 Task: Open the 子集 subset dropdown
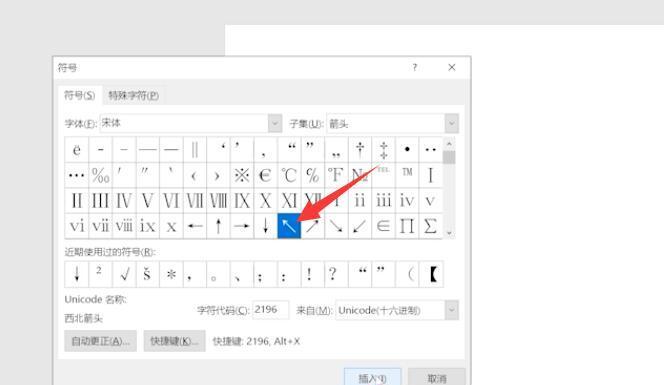(451, 124)
